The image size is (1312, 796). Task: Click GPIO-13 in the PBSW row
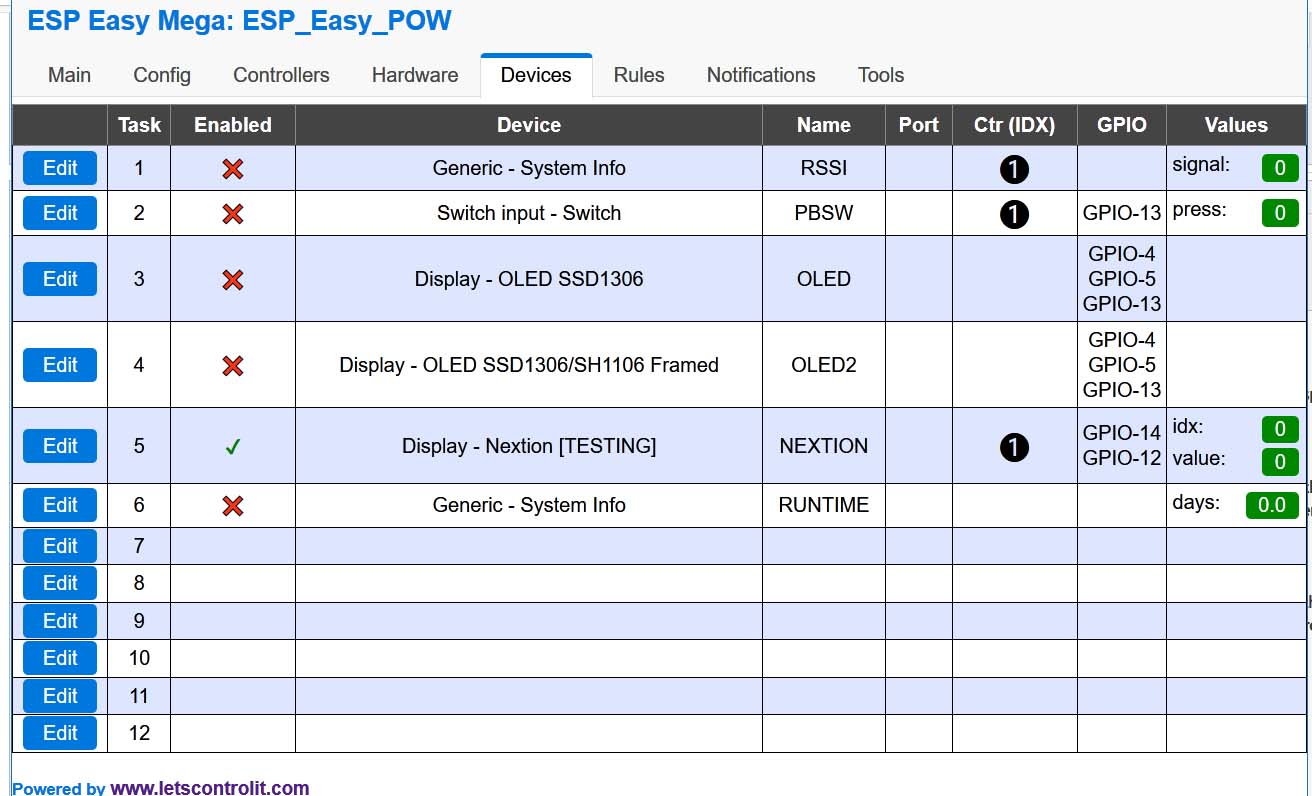[x=1122, y=213]
